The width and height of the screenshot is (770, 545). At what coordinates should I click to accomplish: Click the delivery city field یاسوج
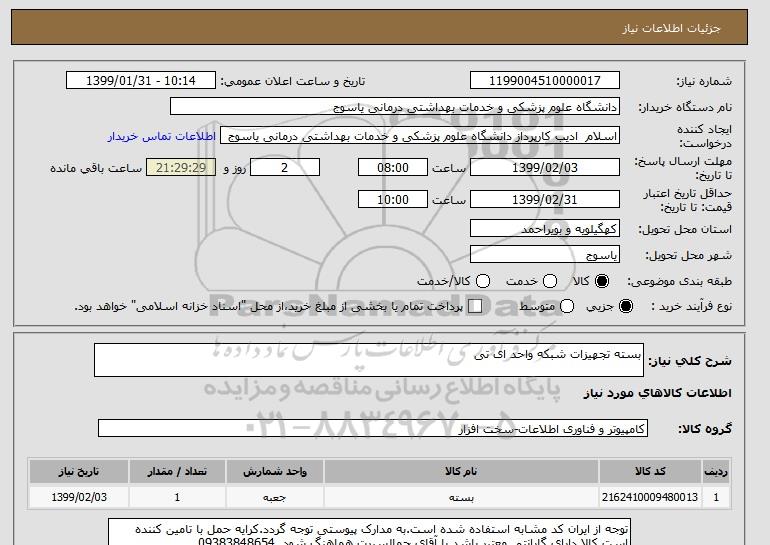[x=545, y=254]
